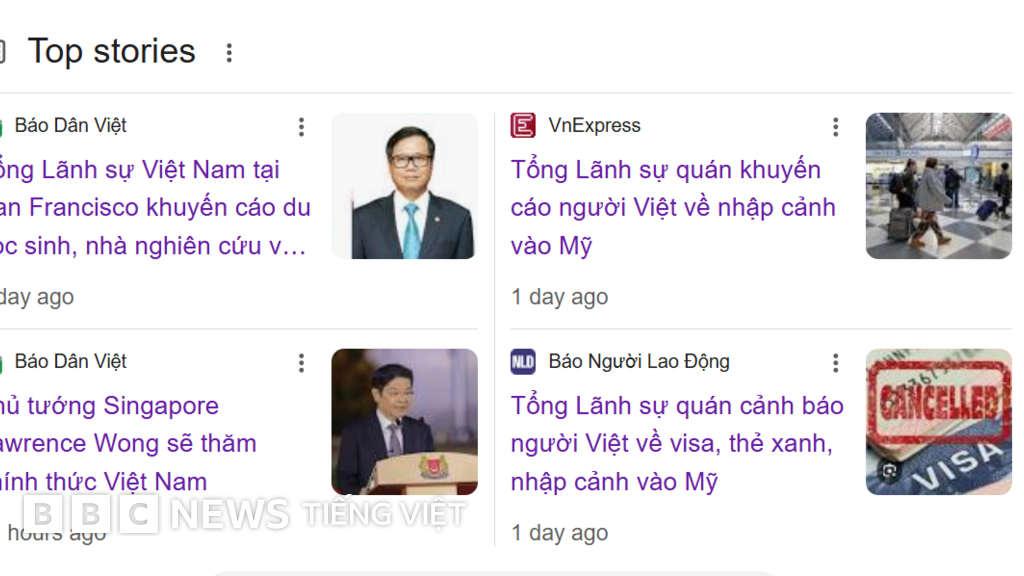Click the red VnExpress logo icon
Viewport: 1024px width, 576px height.
(523, 125)
